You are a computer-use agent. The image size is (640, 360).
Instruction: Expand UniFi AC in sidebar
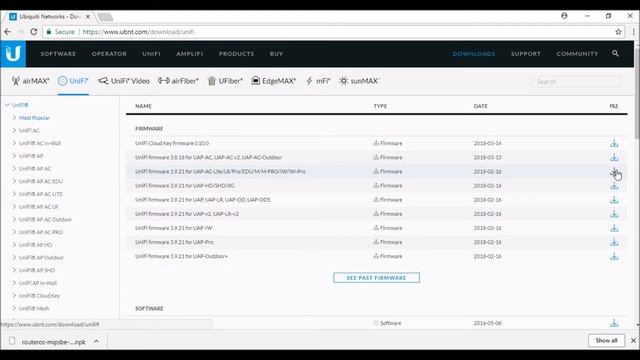[x=14, y=130]
